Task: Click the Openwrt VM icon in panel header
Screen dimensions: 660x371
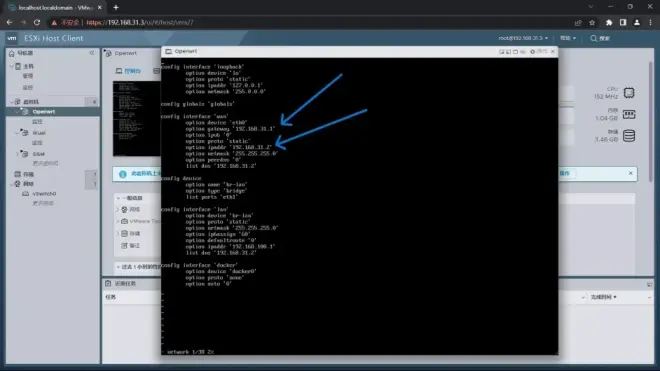Action: pyautogui.click(x=109, y=53)
